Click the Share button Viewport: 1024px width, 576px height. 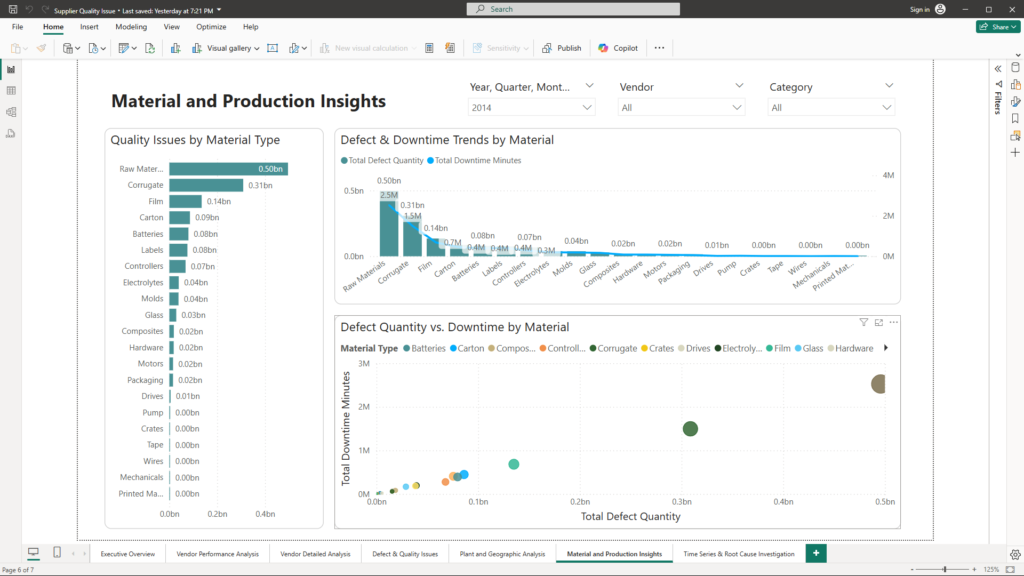(x=997, y=27)
